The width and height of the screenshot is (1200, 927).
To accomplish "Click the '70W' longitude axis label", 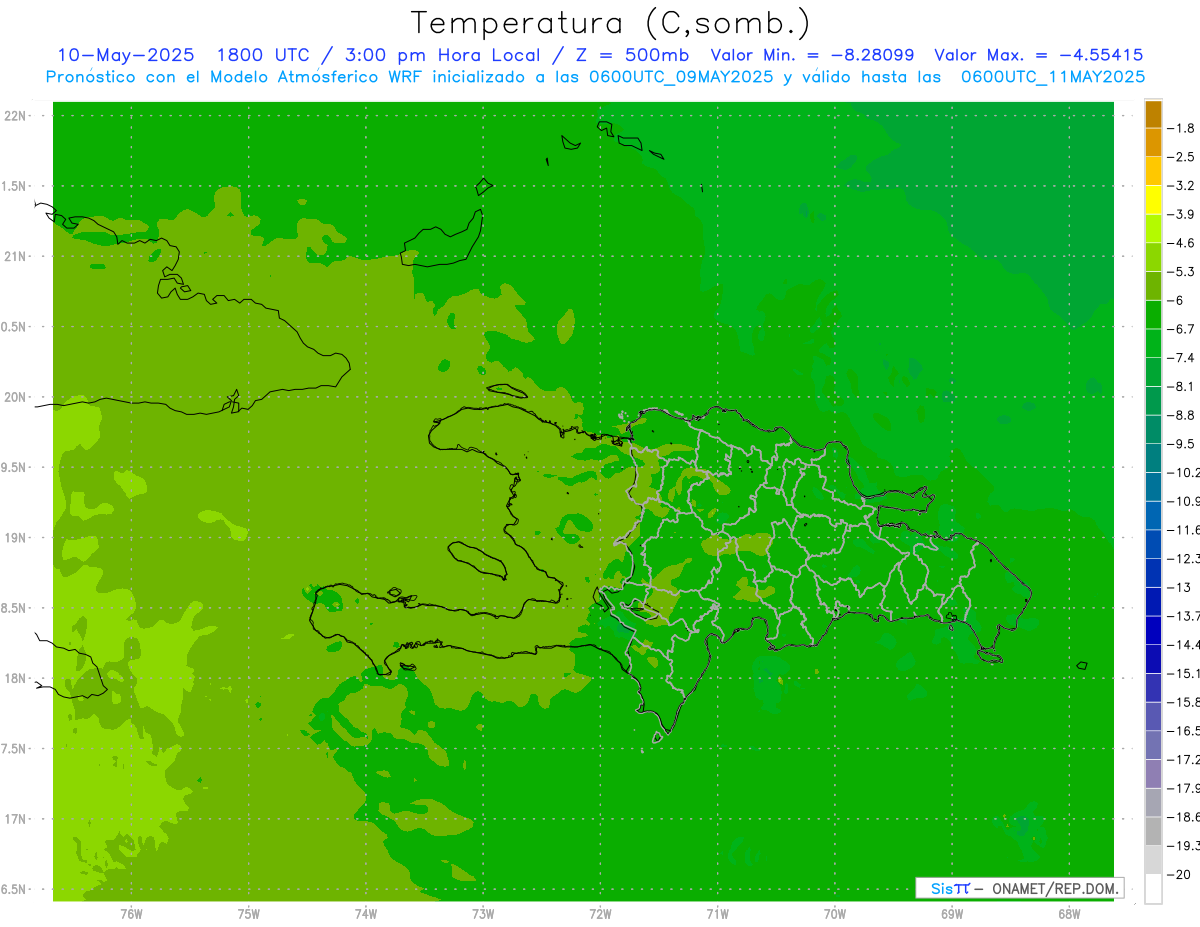I will (x=834, y=913).
